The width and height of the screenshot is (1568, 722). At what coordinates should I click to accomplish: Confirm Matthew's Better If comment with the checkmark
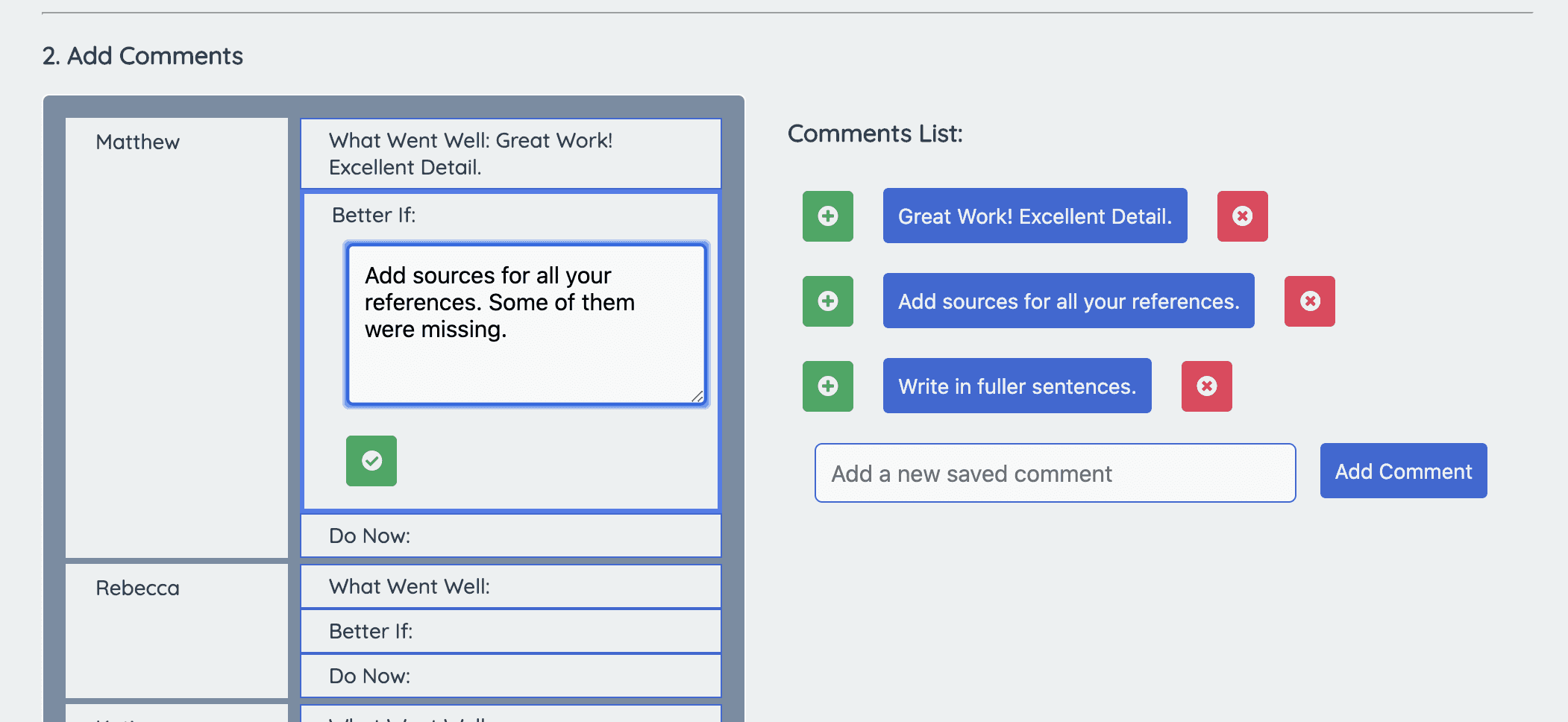coord(371,461)
